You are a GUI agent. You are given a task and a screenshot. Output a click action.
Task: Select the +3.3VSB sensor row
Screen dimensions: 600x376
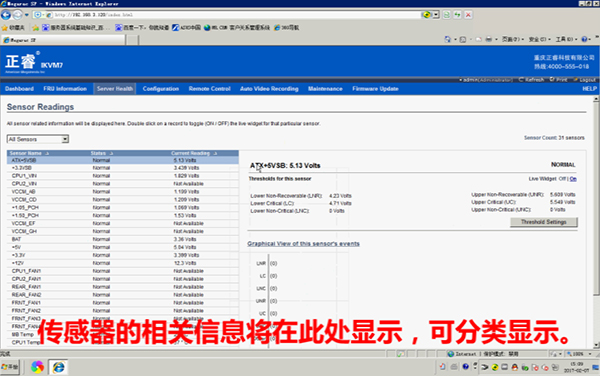(123, 168)
